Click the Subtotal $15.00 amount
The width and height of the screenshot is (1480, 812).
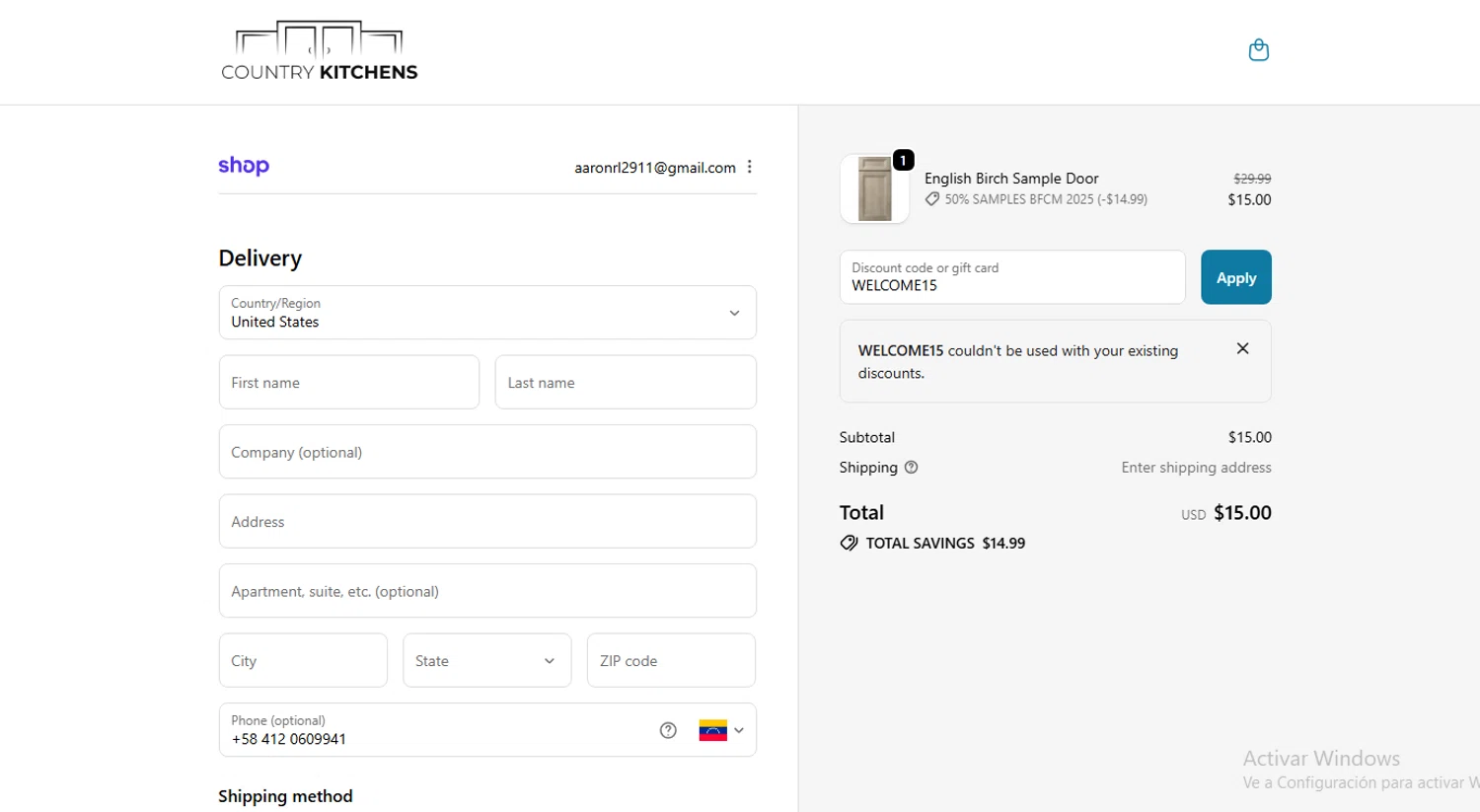1250,437
